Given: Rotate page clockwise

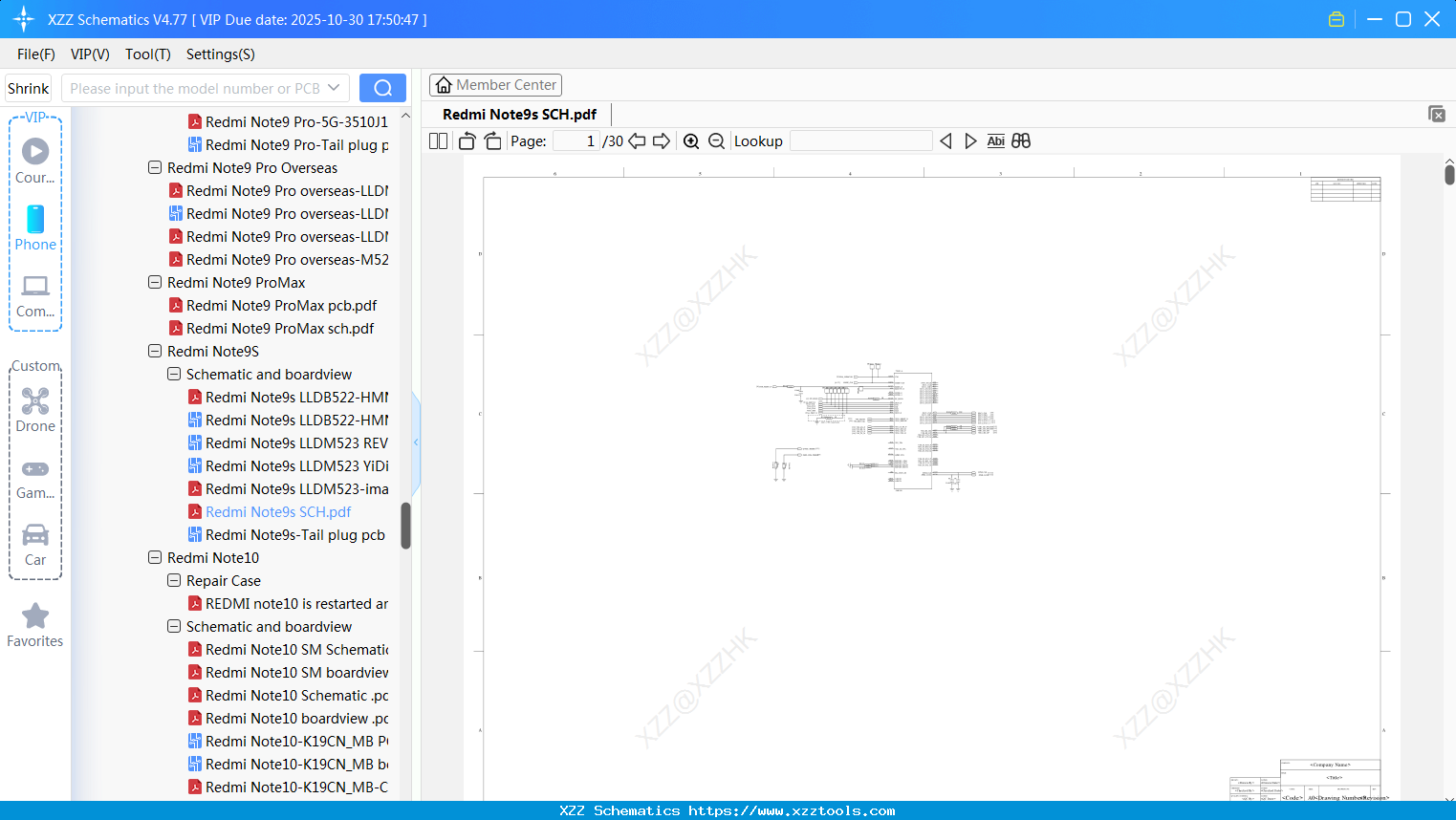Looking at the screenshot, I should (492, 141).
